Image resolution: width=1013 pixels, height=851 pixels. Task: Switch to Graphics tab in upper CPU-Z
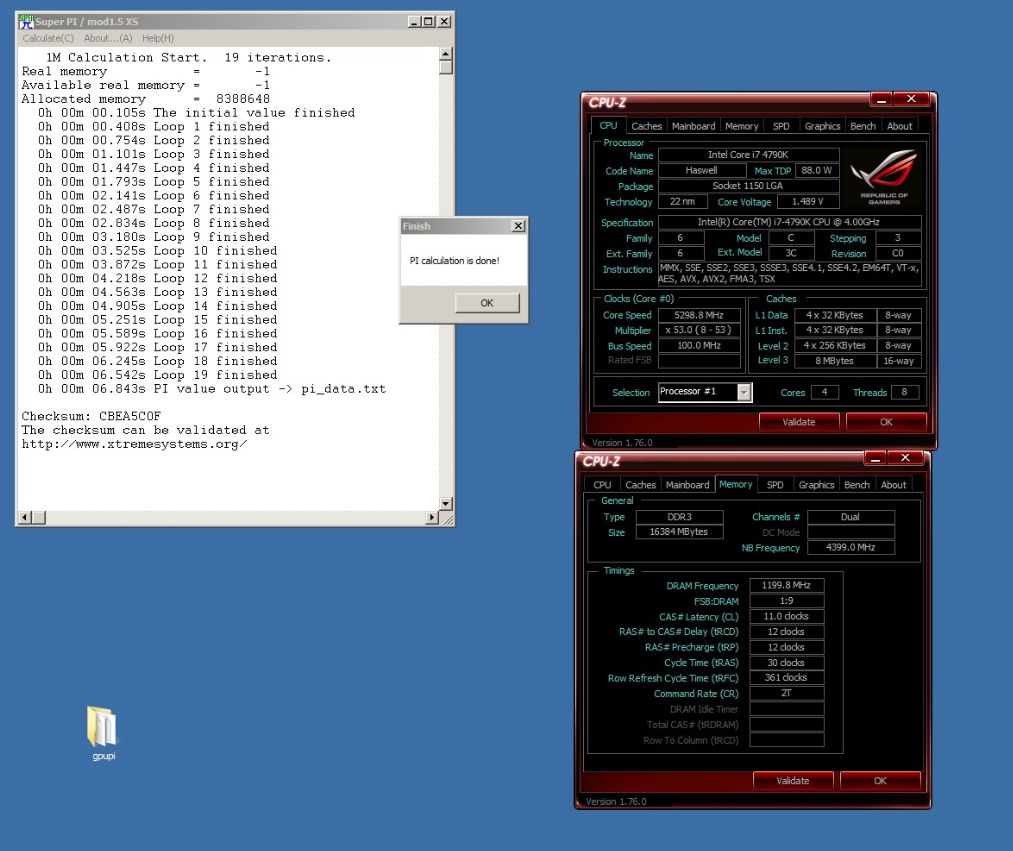pyautogui.click(x=822, y=126)
